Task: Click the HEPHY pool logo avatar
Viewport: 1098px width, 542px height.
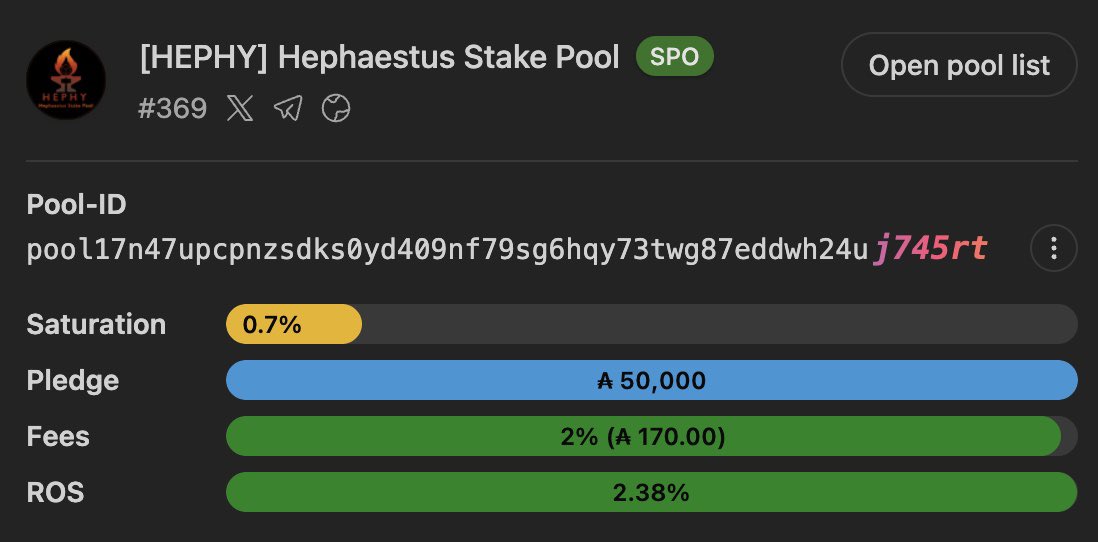Action: [x=66, y=80]
